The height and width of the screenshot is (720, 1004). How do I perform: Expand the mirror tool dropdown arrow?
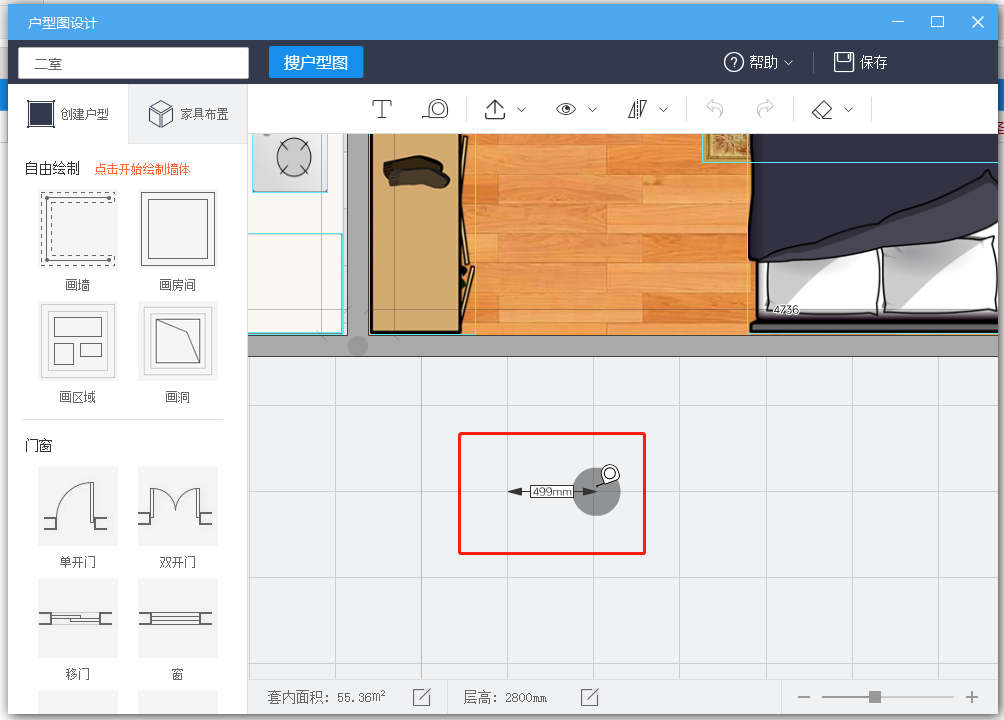click(x=663, y=110)
